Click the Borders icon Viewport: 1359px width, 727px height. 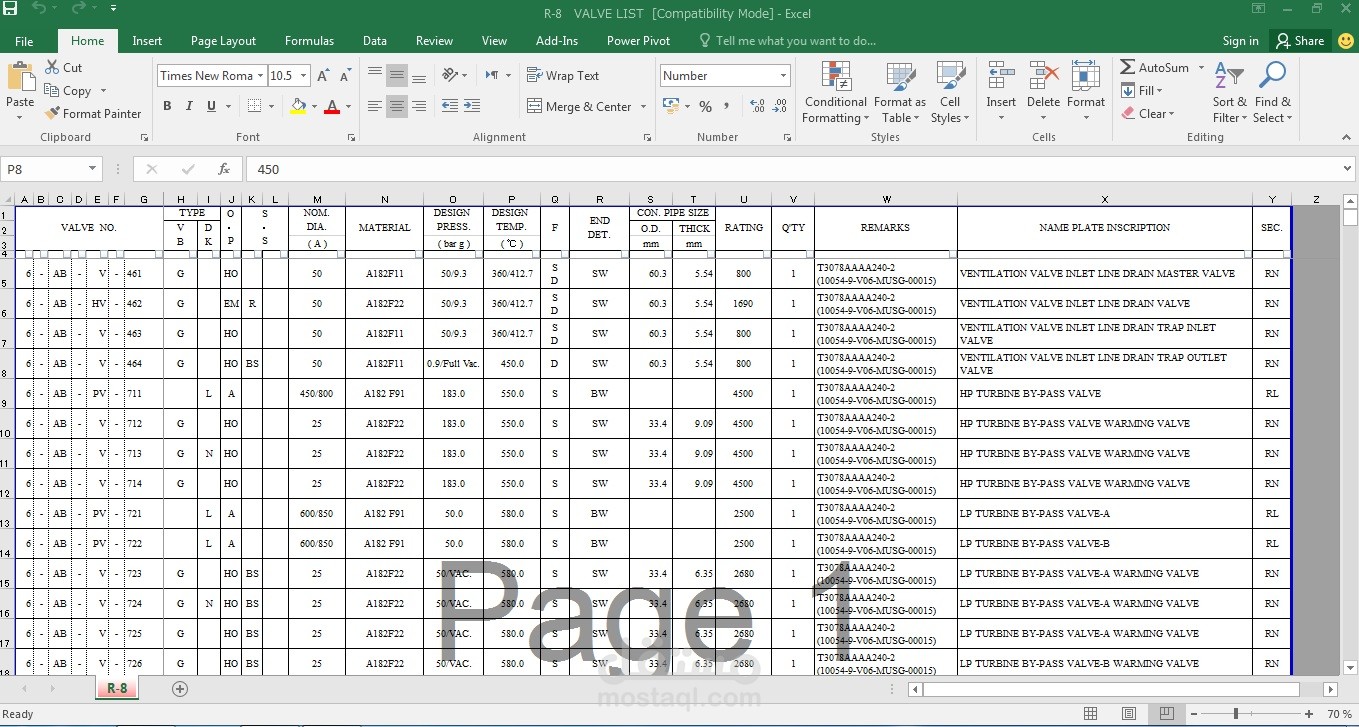coord(254,106)
